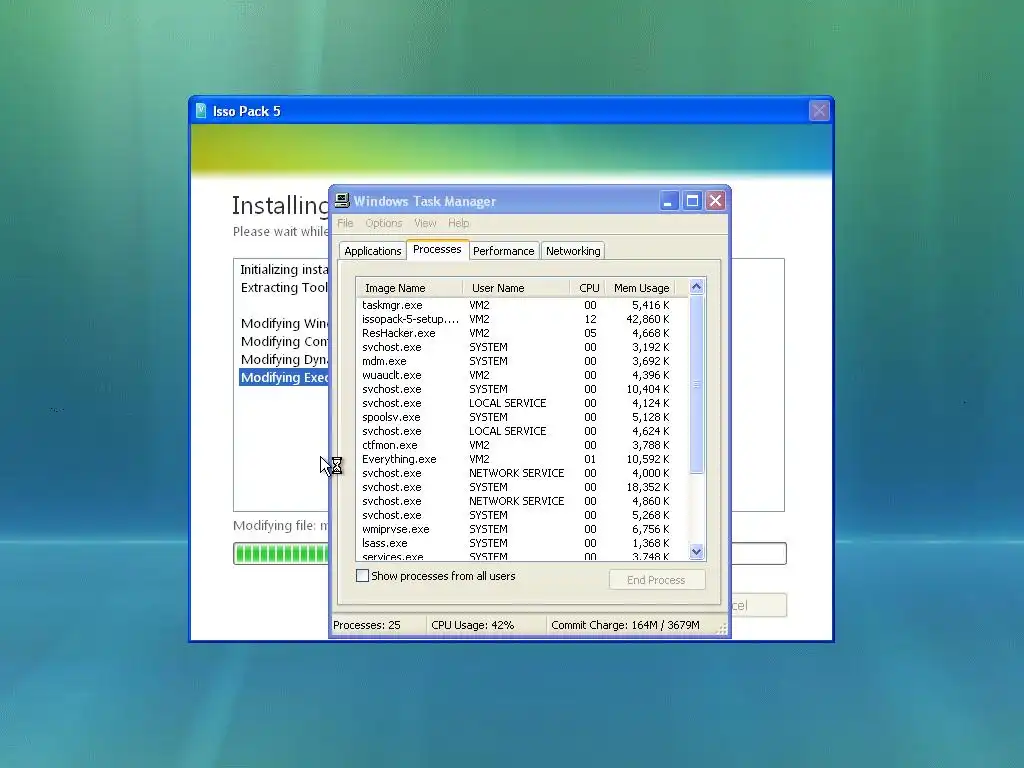This screenshot has width=1024, height=768.
Task: Click the Task Manager resize grip
Action: pos(722,629)
